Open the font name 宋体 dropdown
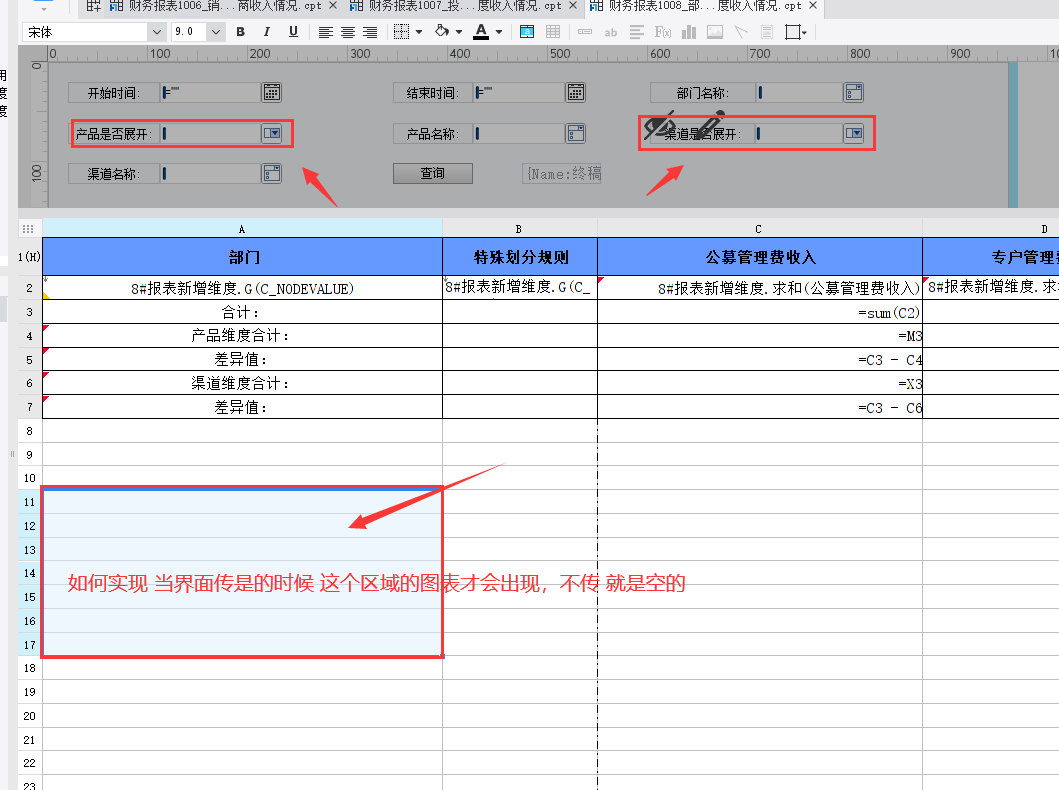Image resolution: width=1059 pixels, height=790 pixels. (x=157, y=32)
